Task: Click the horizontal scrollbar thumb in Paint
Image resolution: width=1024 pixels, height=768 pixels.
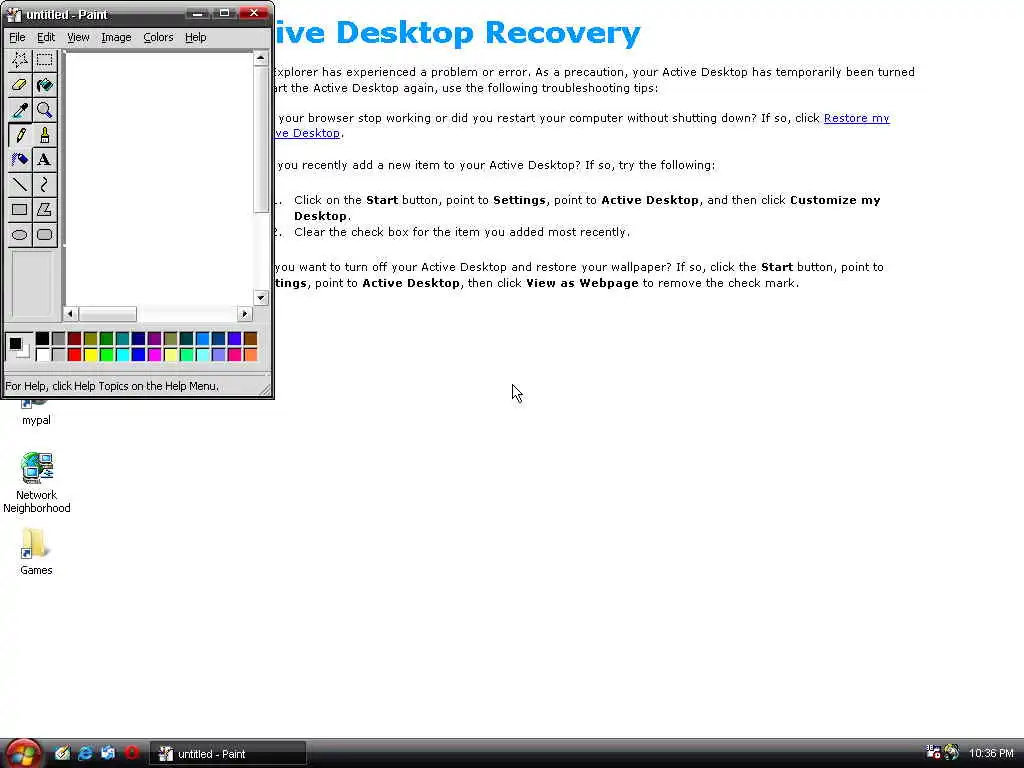Action: click(108, 314)
